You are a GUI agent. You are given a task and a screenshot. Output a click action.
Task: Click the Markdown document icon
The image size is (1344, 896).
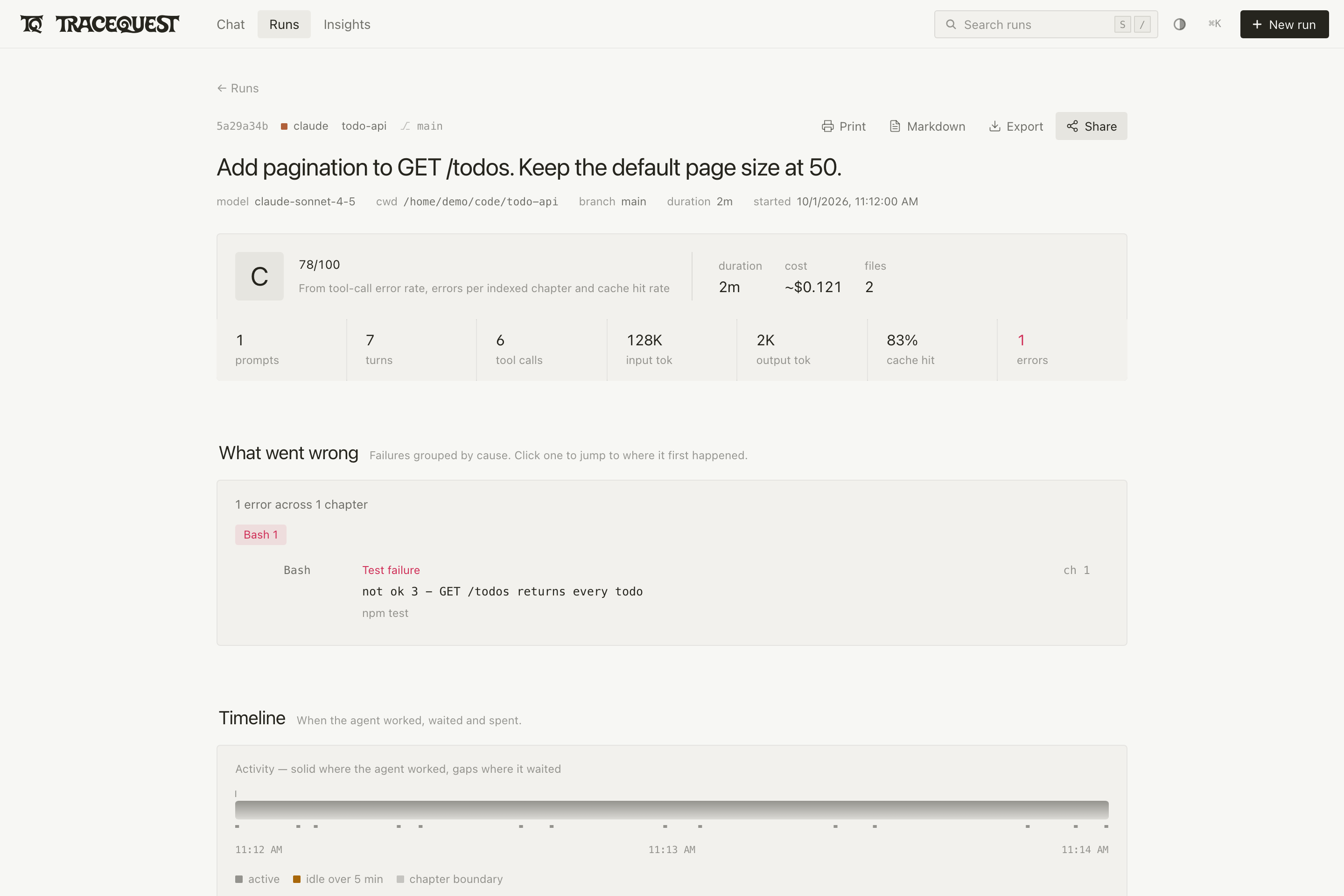(895, 126)
